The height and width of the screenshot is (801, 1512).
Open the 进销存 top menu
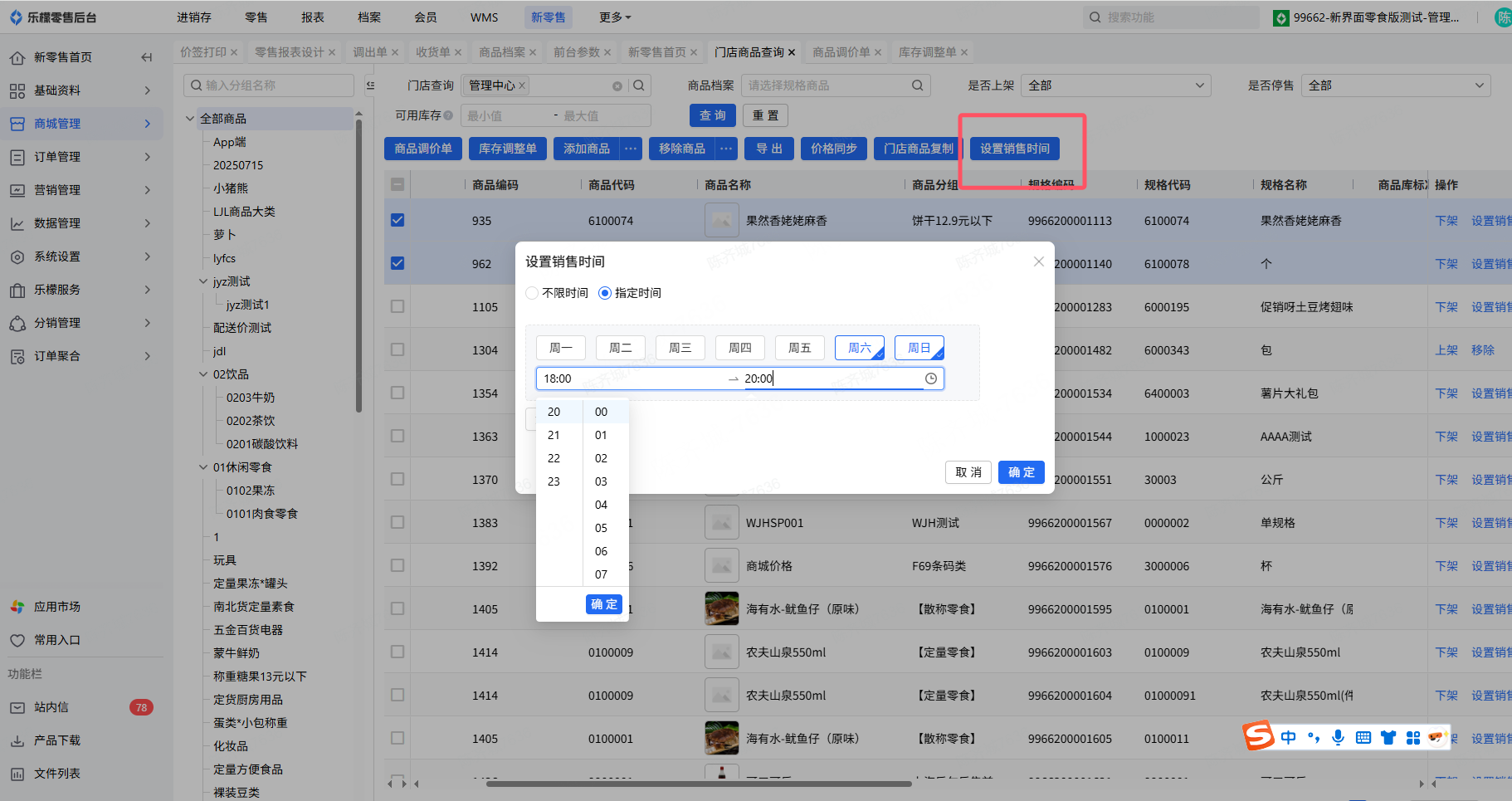(194, 17)
